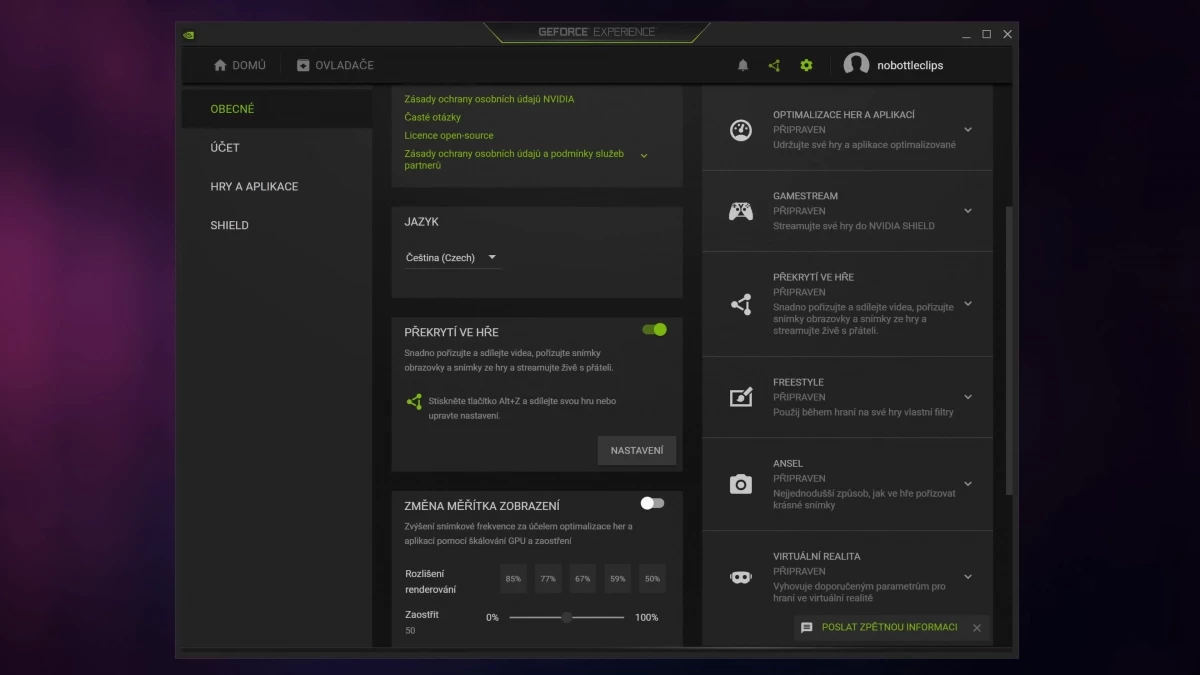Click the speedometer icon for optimalizace her
The width and height of the screenshot is (1200, 675).
pos(741,130)
